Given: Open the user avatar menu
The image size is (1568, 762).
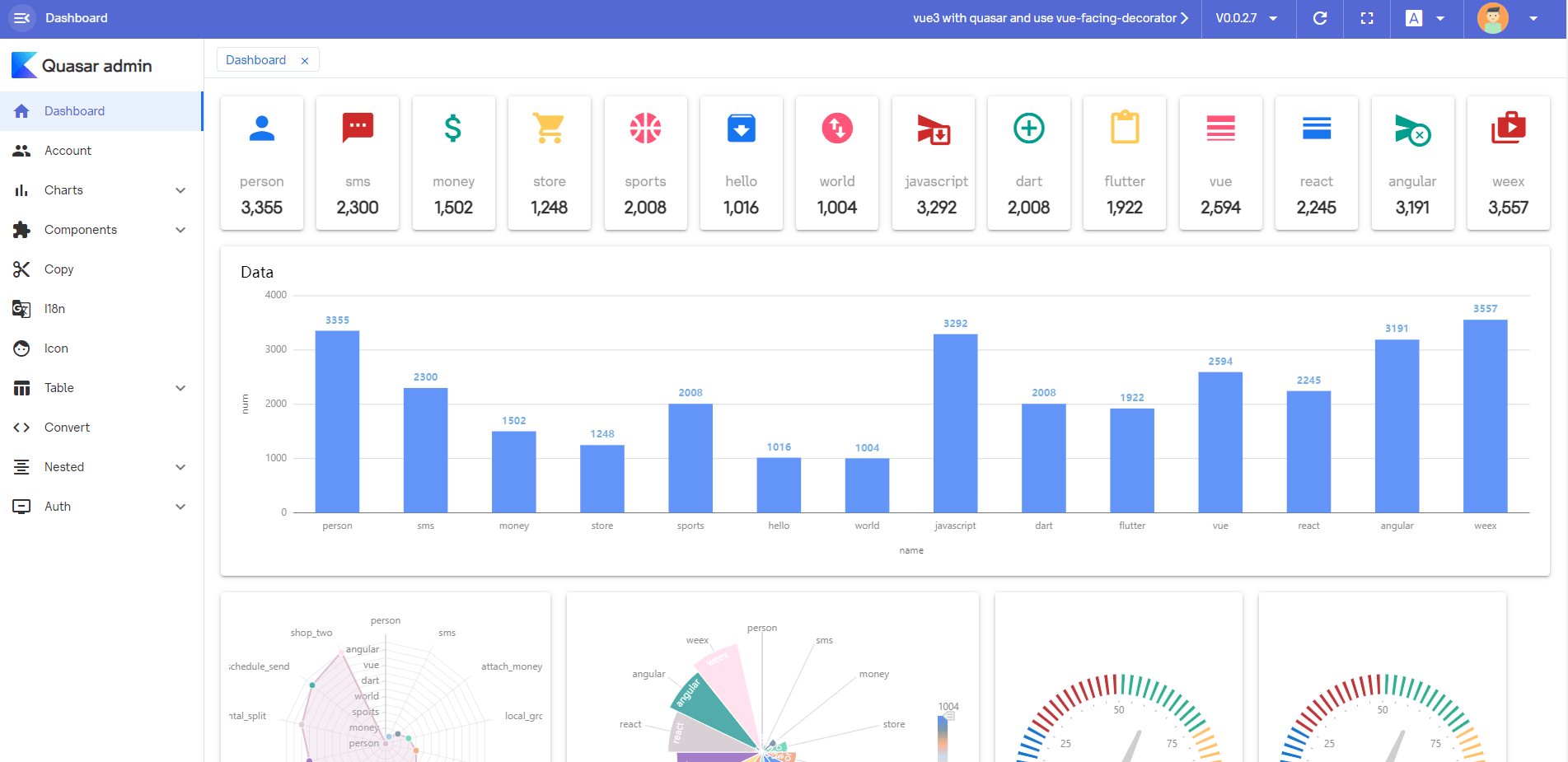Looking at the screenshot, I should pos(1507,18).
